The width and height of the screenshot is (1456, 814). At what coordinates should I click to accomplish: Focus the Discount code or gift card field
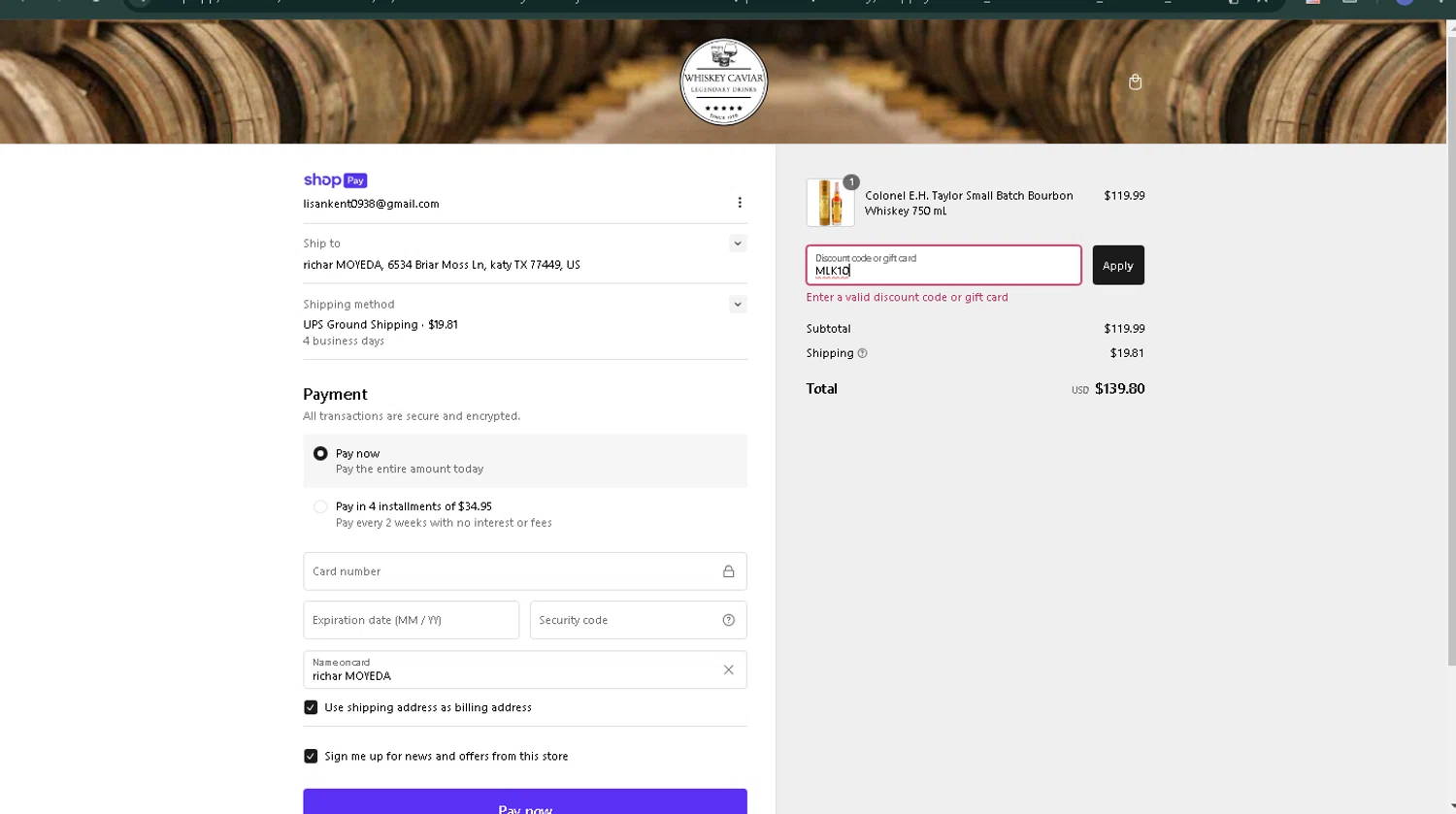point(943,265)
